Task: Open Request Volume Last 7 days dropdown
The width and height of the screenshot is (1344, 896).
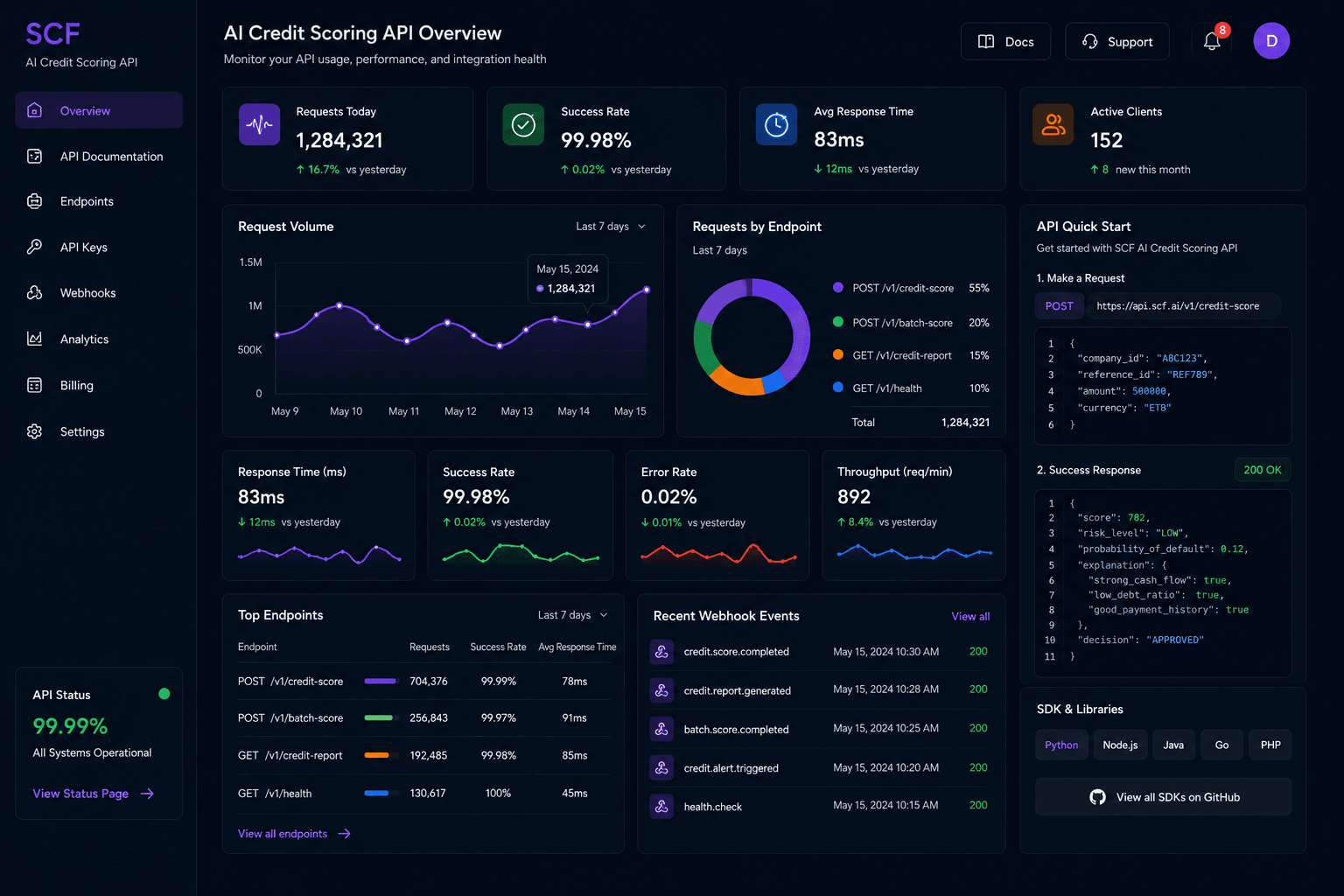Action: click(x=611, y=226)
